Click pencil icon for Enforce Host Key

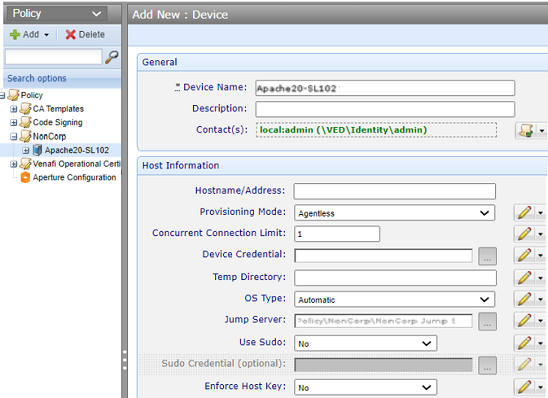point(525,387)
